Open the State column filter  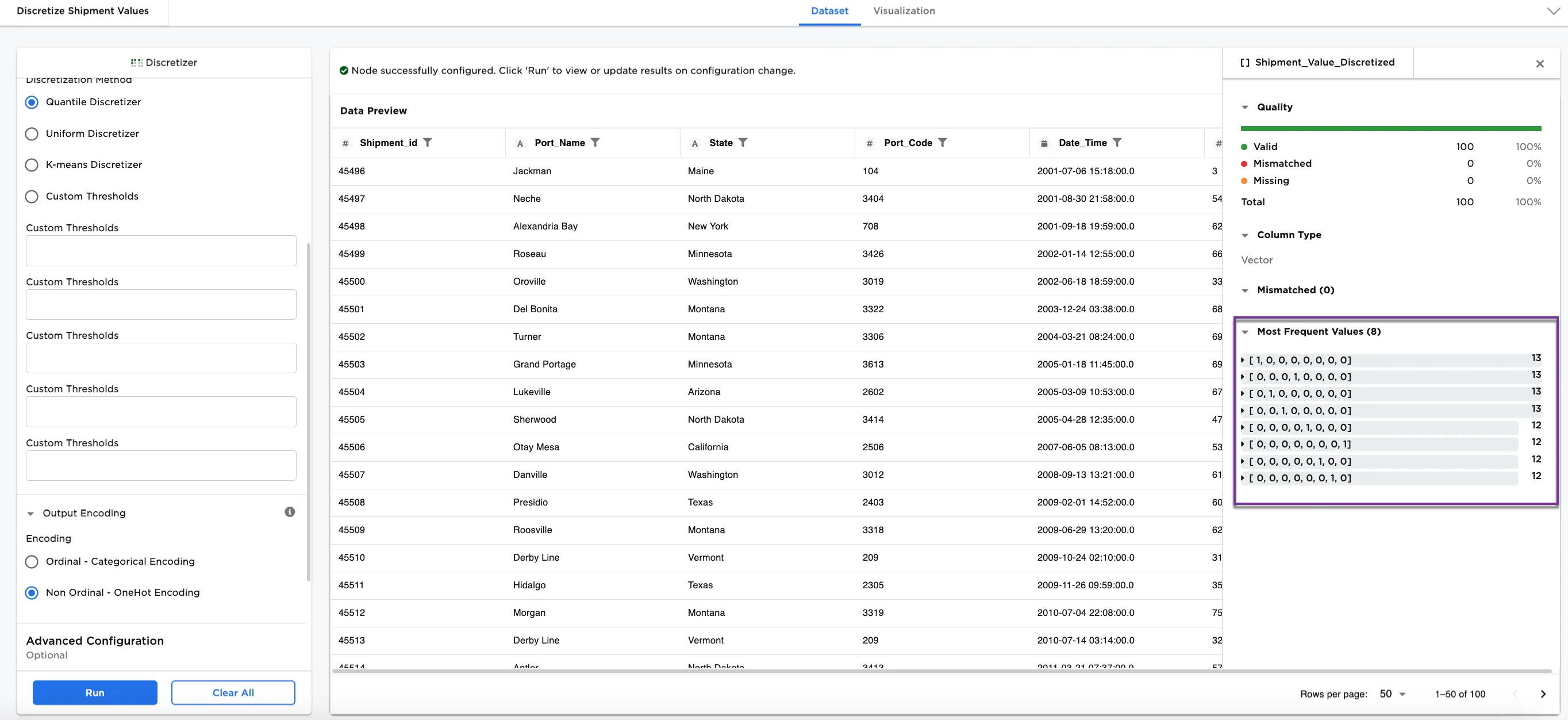[x=744, y=143]
